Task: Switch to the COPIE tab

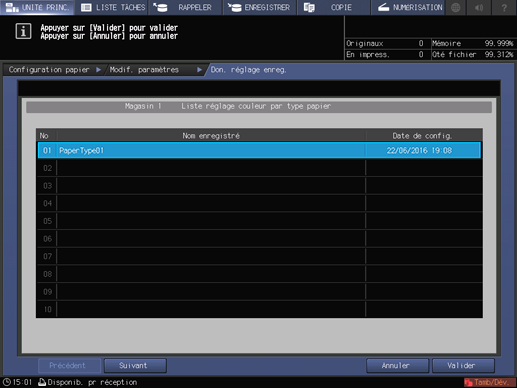Action: pos(333,7)
